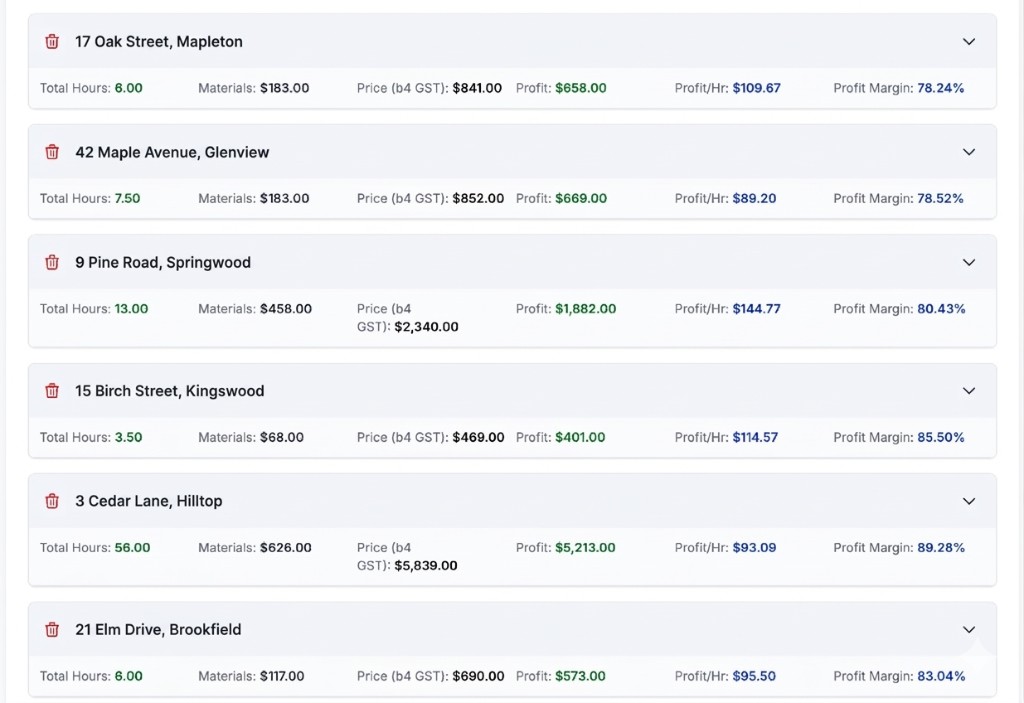The image size is (1024, 703).
Task: Expand the 3 Cedar Lane, Hilltop details
Action: pos(968,501)
